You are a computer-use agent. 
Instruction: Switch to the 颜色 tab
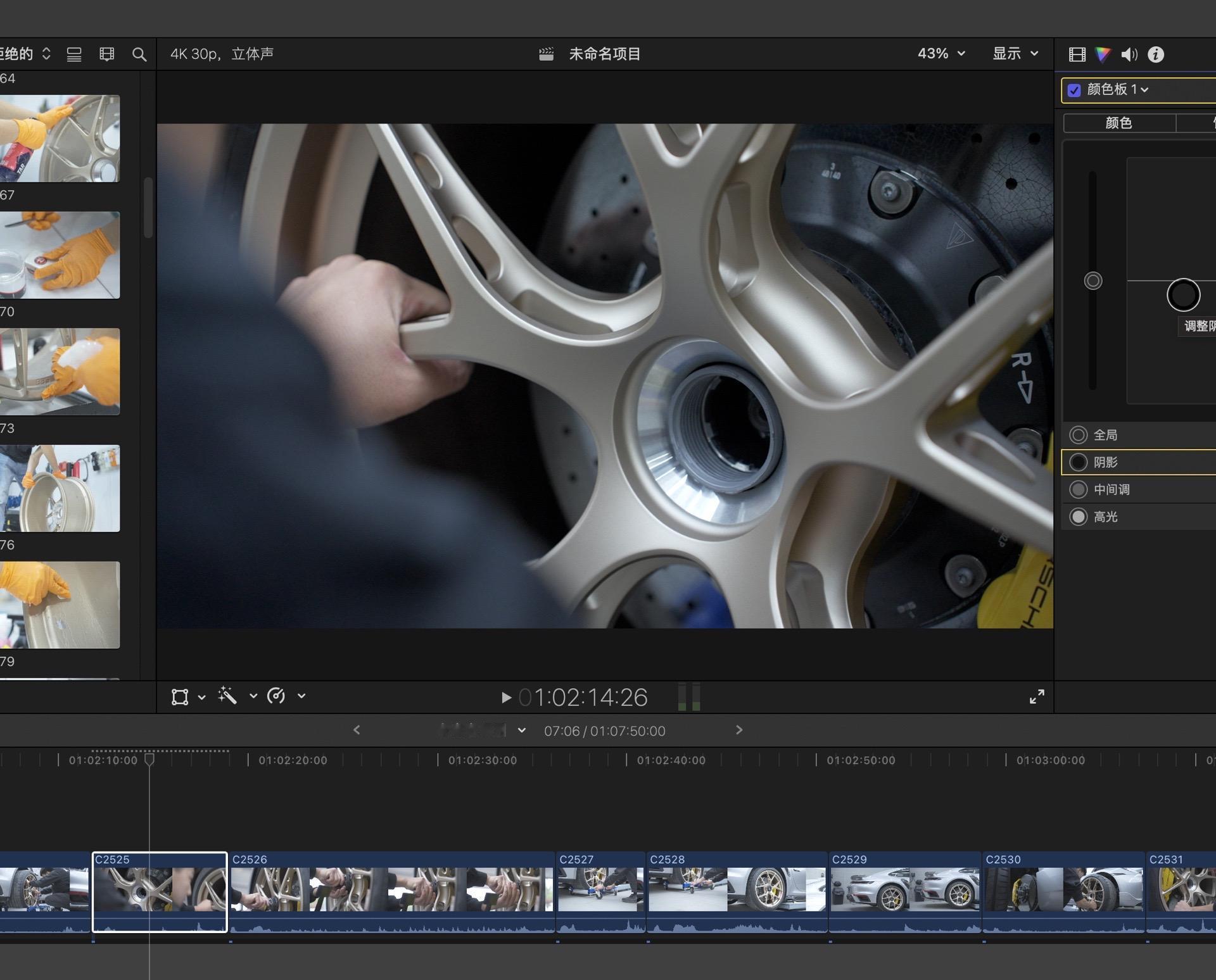[1118, 123]
